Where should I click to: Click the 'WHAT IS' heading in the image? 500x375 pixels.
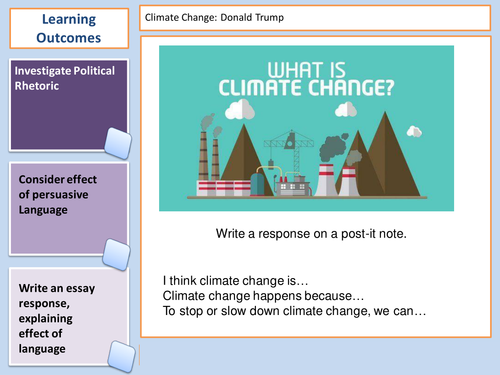click(x=306, y=70)
